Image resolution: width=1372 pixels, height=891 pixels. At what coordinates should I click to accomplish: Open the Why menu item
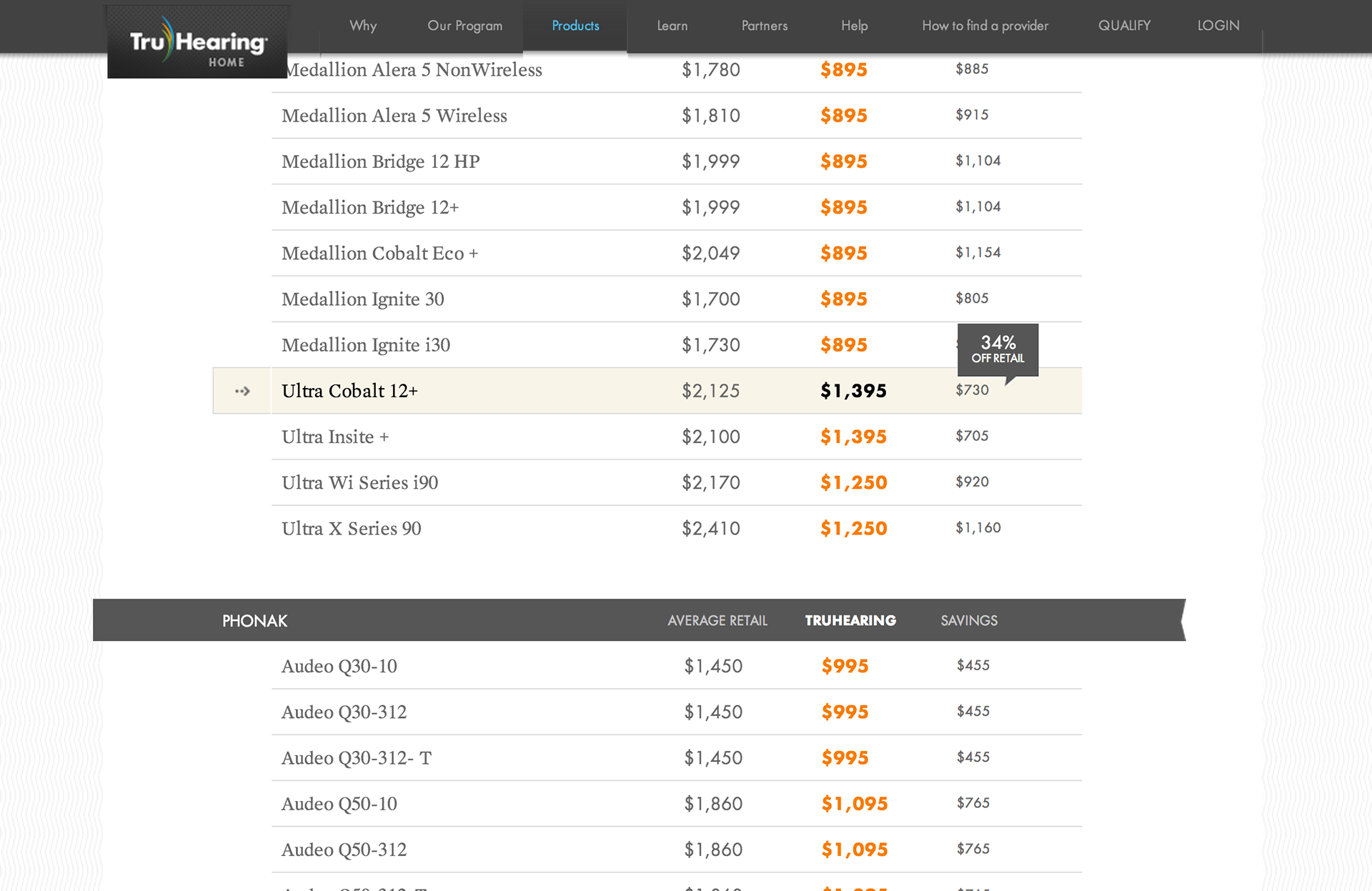(363, 26)
